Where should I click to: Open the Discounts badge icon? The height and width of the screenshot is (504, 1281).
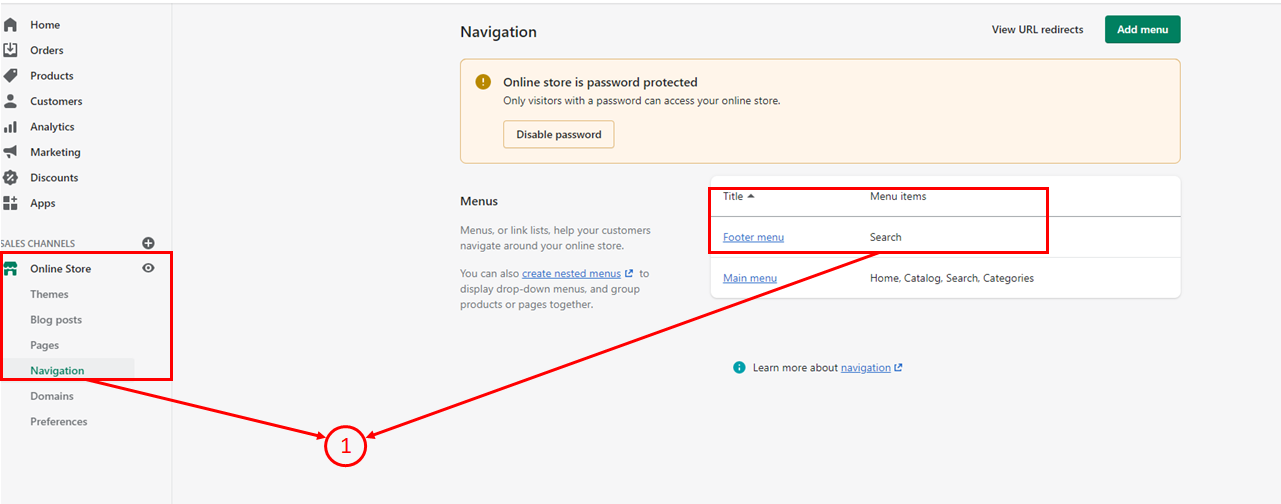coord(10,178)
